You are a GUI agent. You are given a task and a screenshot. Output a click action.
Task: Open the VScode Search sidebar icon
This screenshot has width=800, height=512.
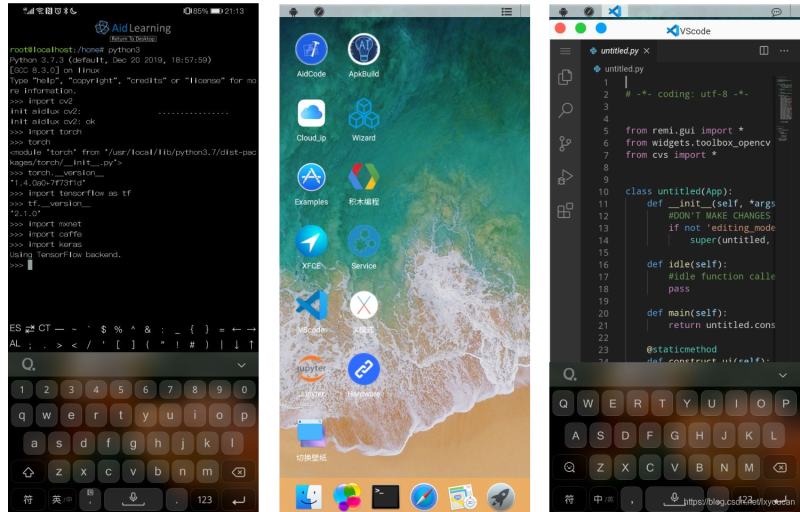point(565,110)
